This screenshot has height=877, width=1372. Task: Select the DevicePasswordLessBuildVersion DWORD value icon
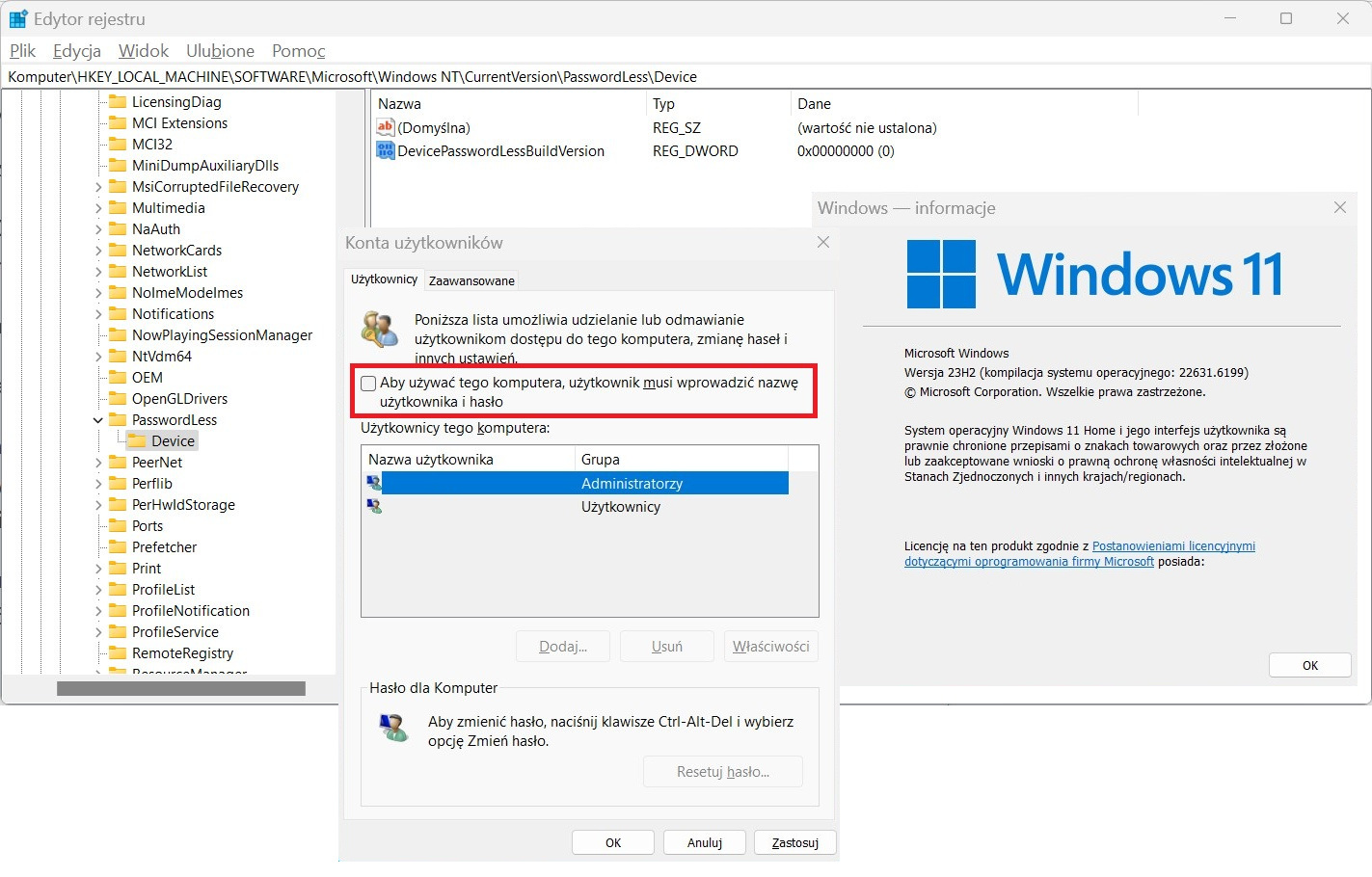click(386, 150)
